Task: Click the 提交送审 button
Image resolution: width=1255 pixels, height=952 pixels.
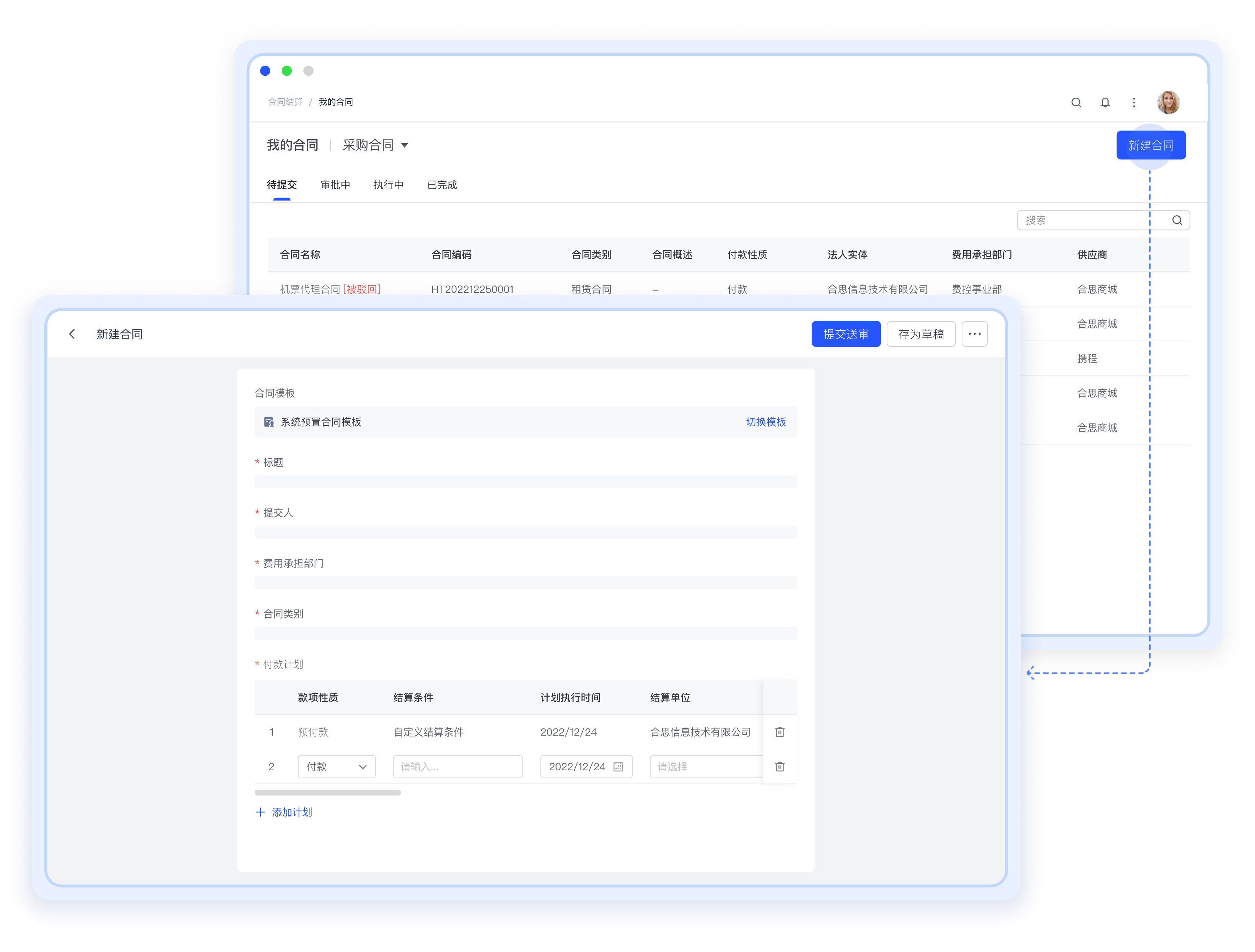Action: (x=845, y=334)
